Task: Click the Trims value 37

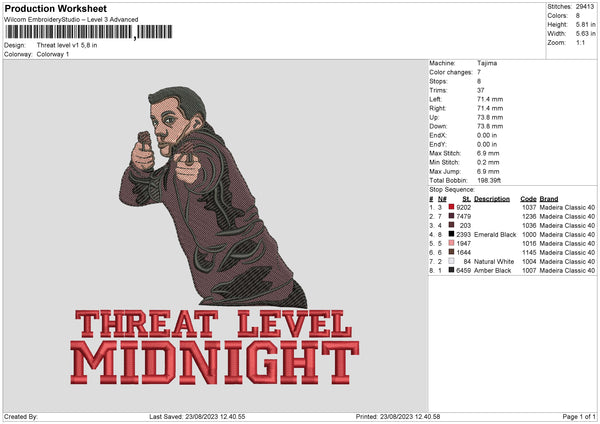Action: click(481, 90)
